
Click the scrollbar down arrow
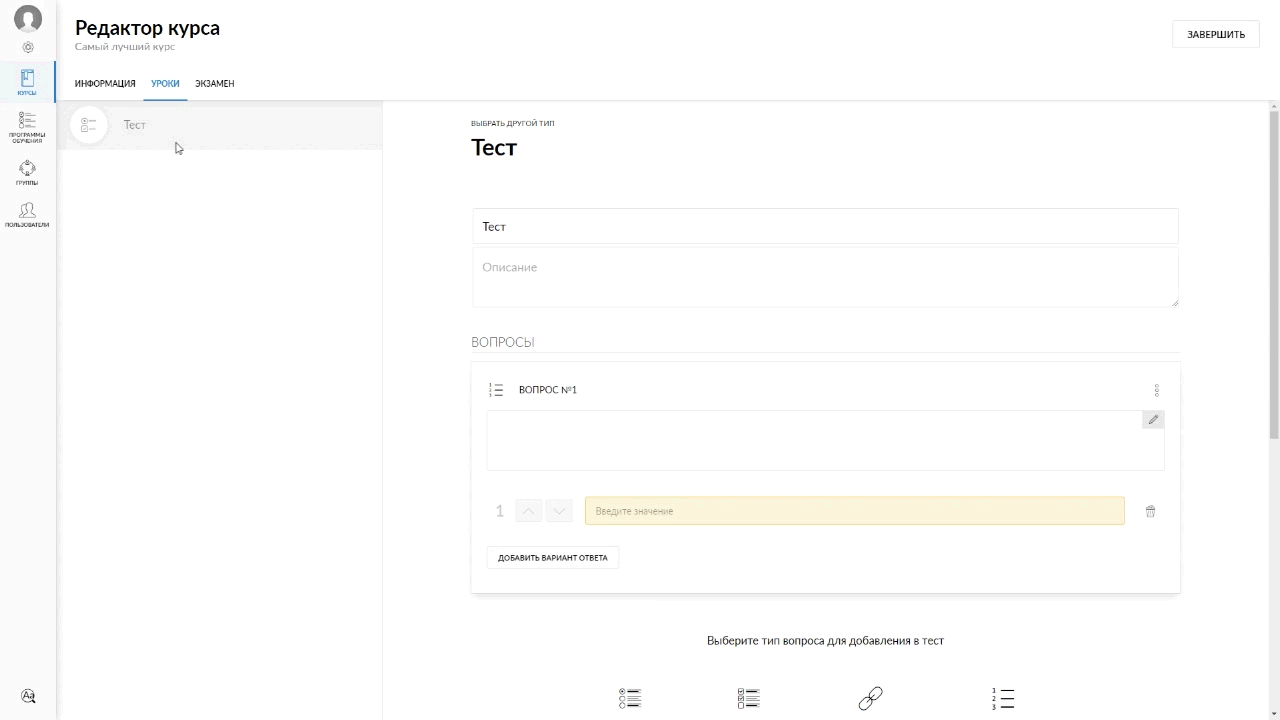click(x=1274, y=714)
